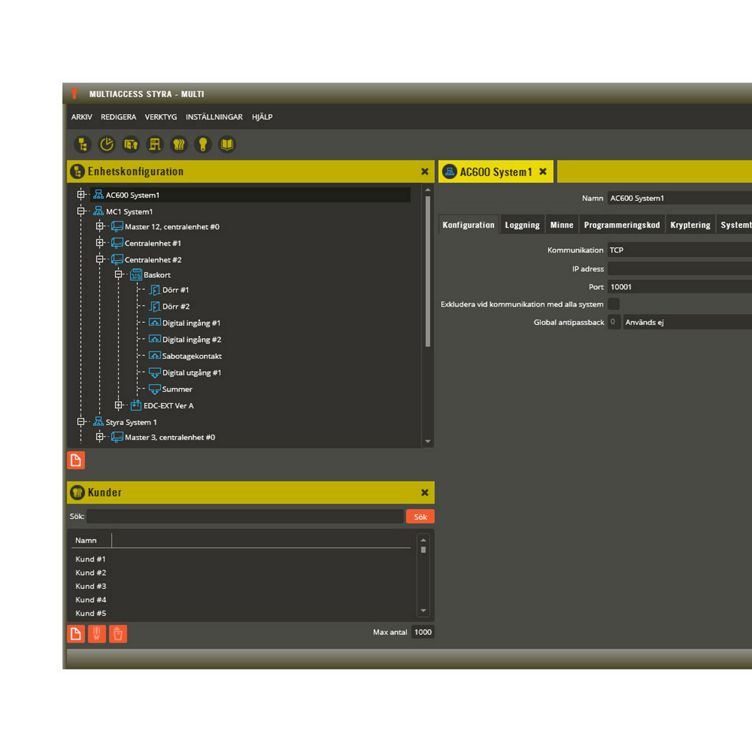The height and width of the screenshot is (752, 752).
Task: Click new document icon under Enhetskonfiguration tree
Action: 76,461
